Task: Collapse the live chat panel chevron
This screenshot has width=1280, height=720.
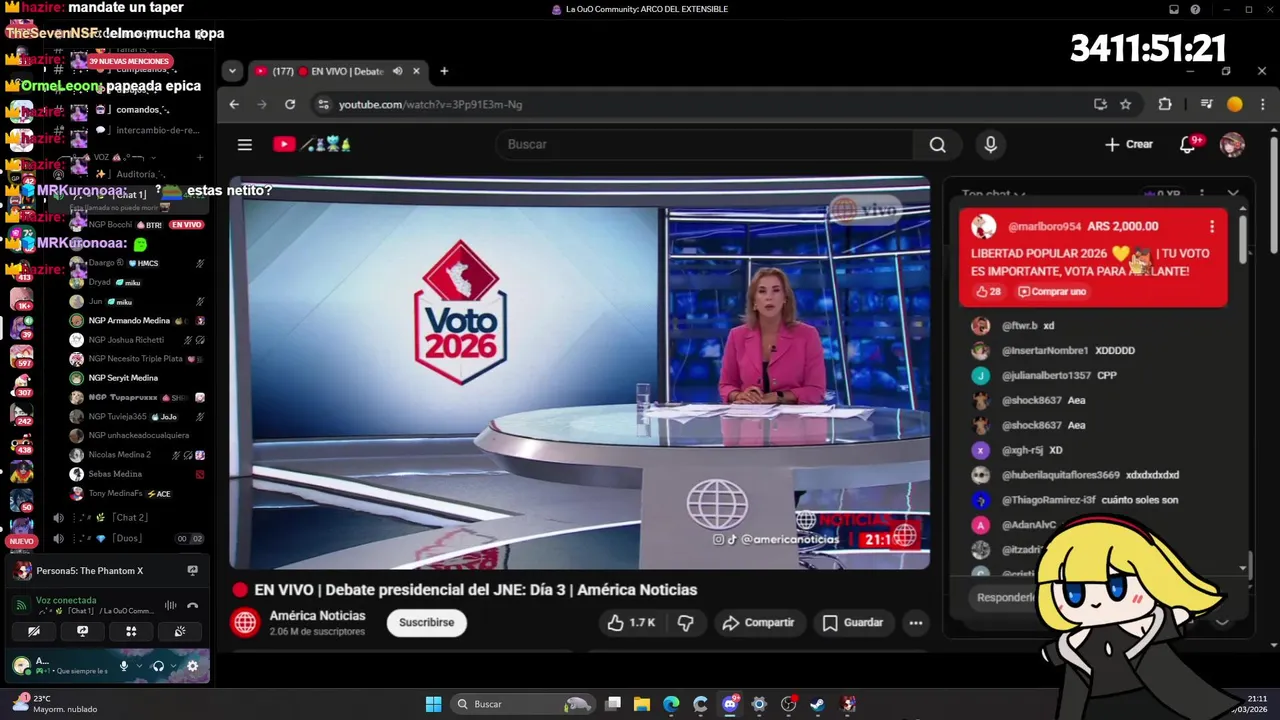Action: coord(1233,195)
